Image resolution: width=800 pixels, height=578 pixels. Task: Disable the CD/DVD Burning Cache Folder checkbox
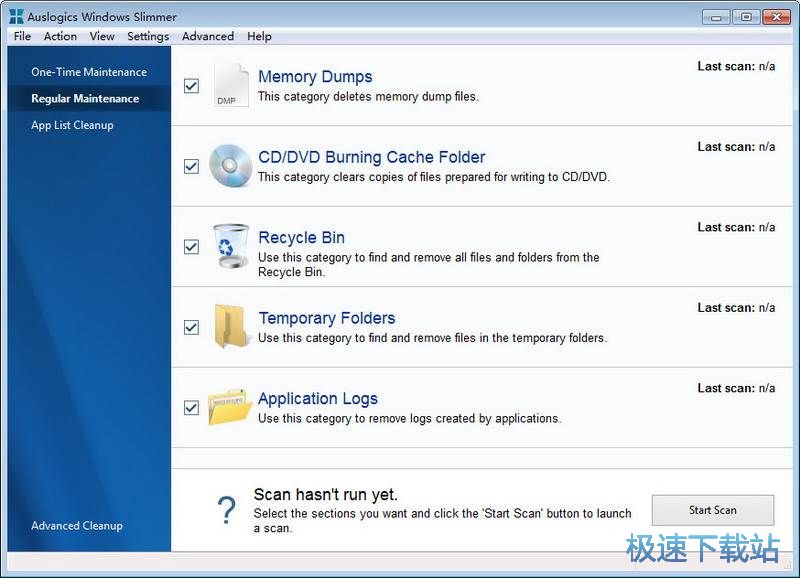pos(191,167)
